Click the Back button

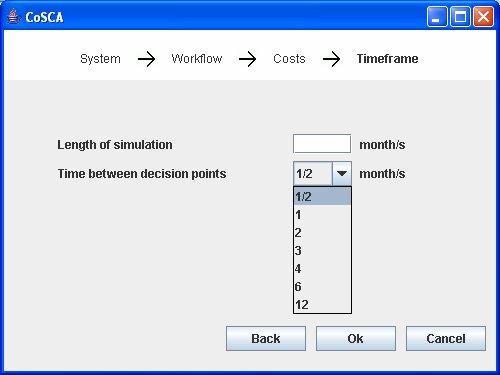[x=266, y=338]
